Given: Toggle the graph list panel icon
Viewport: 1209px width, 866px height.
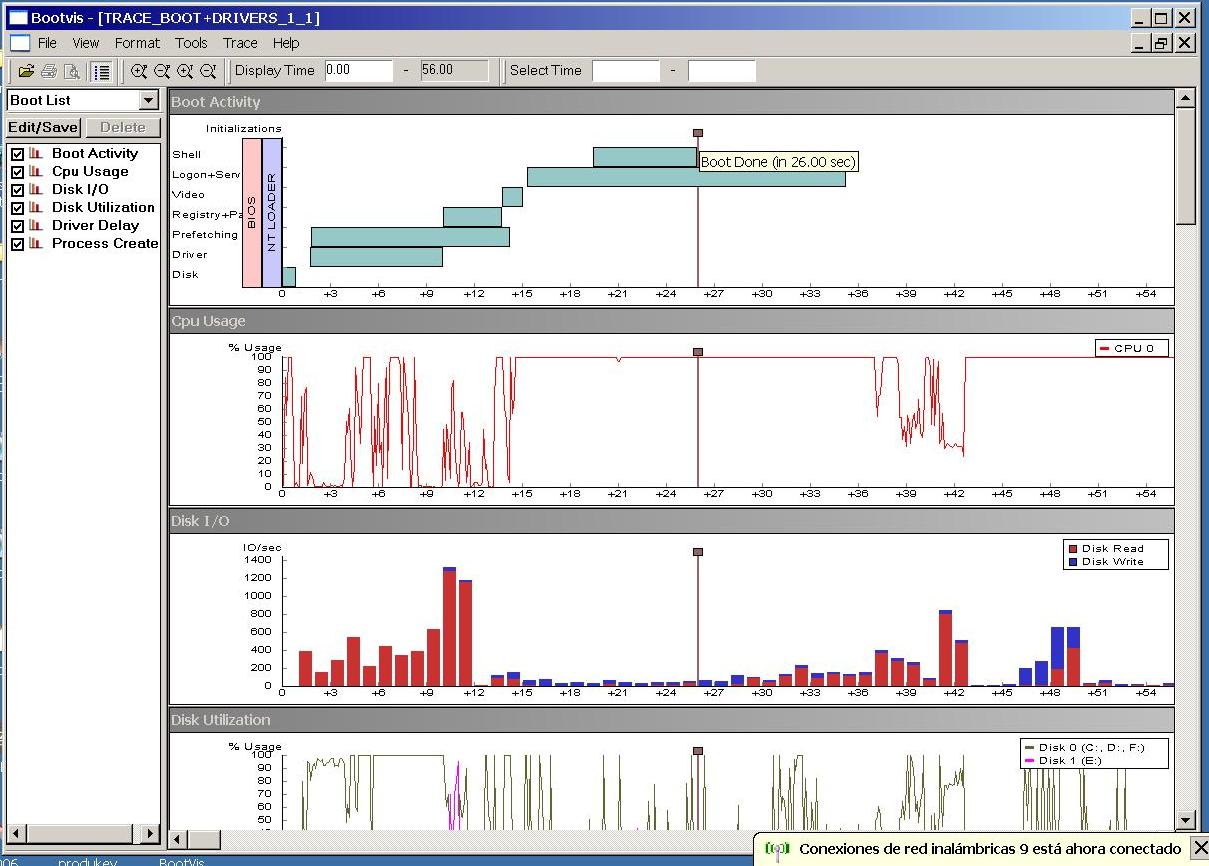Looking at the screenshot, I should pos(101,71).
